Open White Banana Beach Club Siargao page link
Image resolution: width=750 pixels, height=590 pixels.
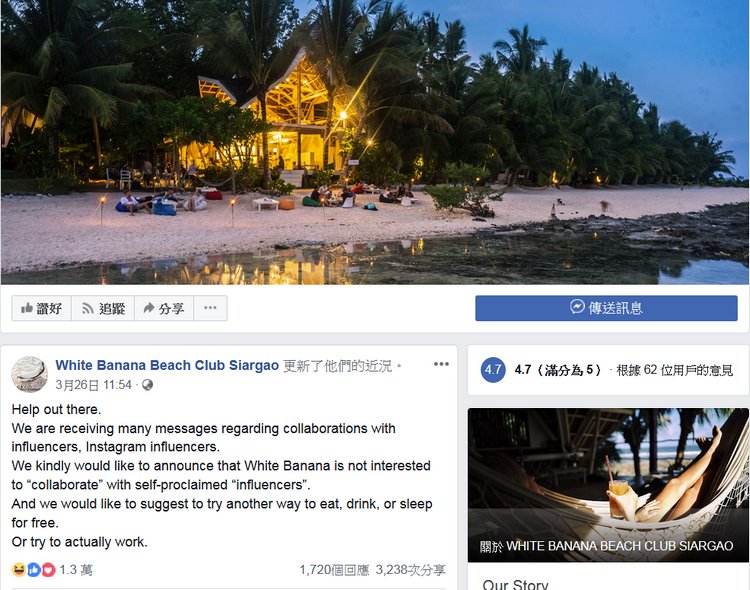coord(167,365)
